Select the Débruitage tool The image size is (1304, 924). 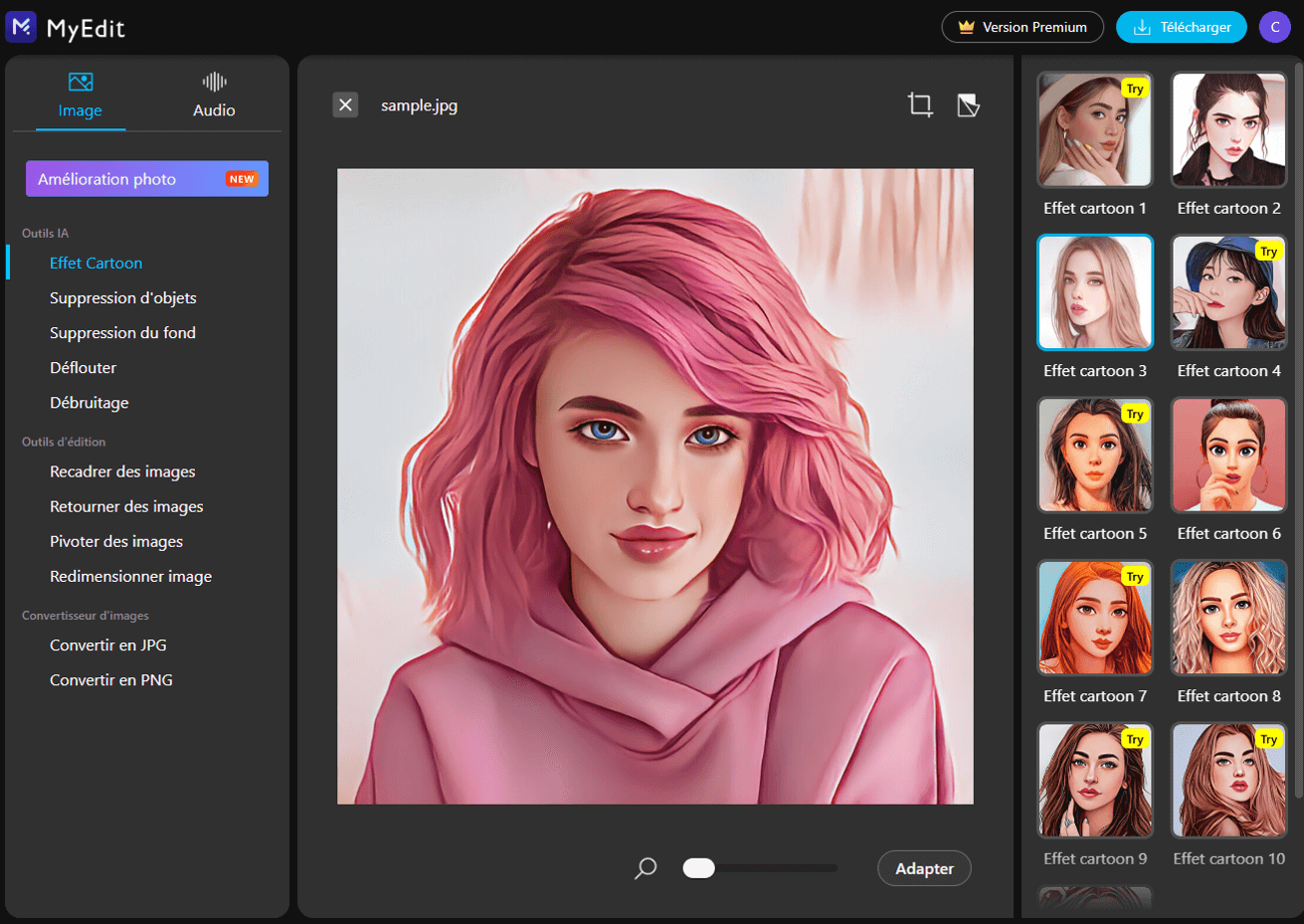click(88, 402)
